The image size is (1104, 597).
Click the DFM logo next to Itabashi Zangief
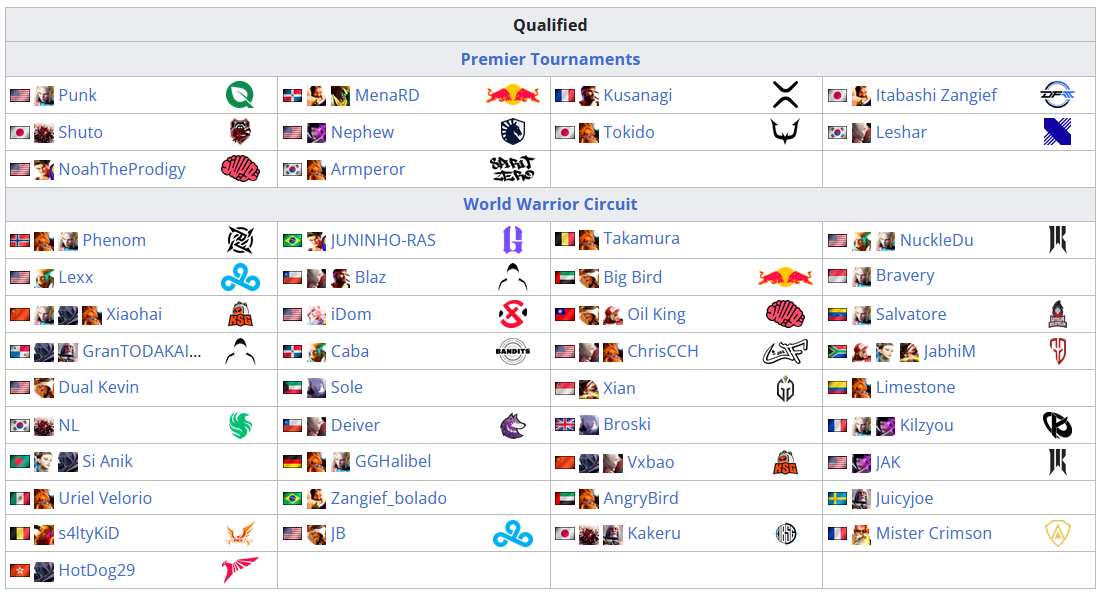[1057, 95]
